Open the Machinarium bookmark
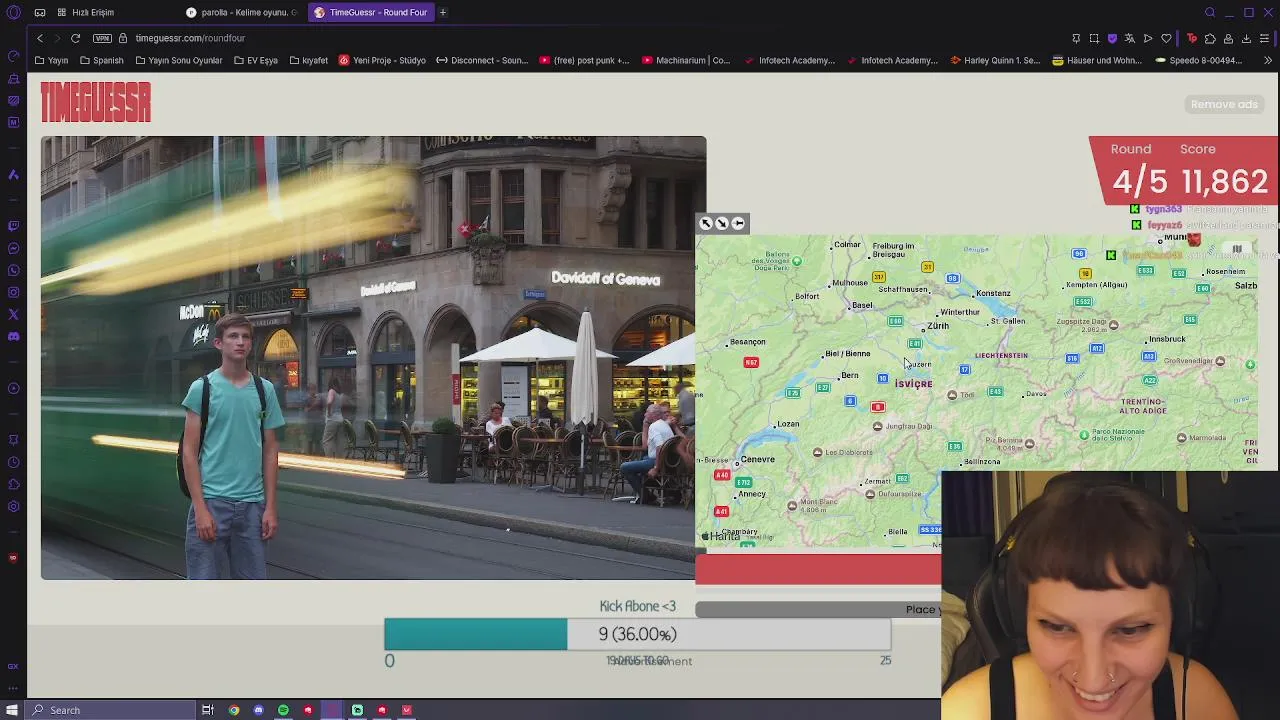The height and width of the screenshot is (720, 1280). pyautogui.click(x=686, y=60)
